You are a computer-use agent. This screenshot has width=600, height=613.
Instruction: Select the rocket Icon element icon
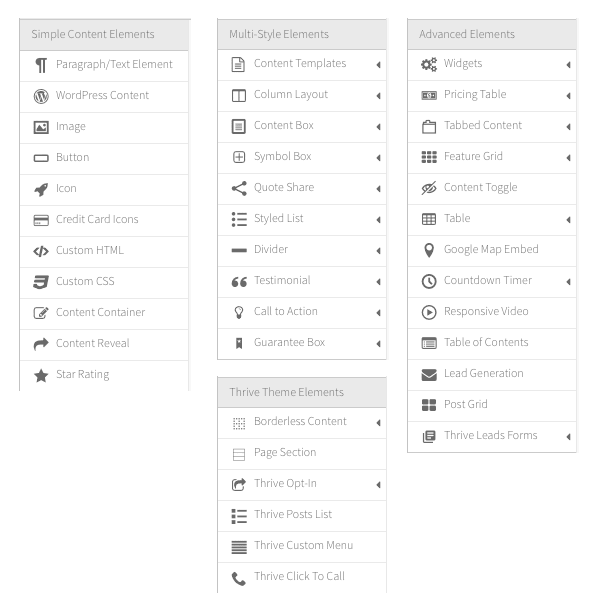41,190
